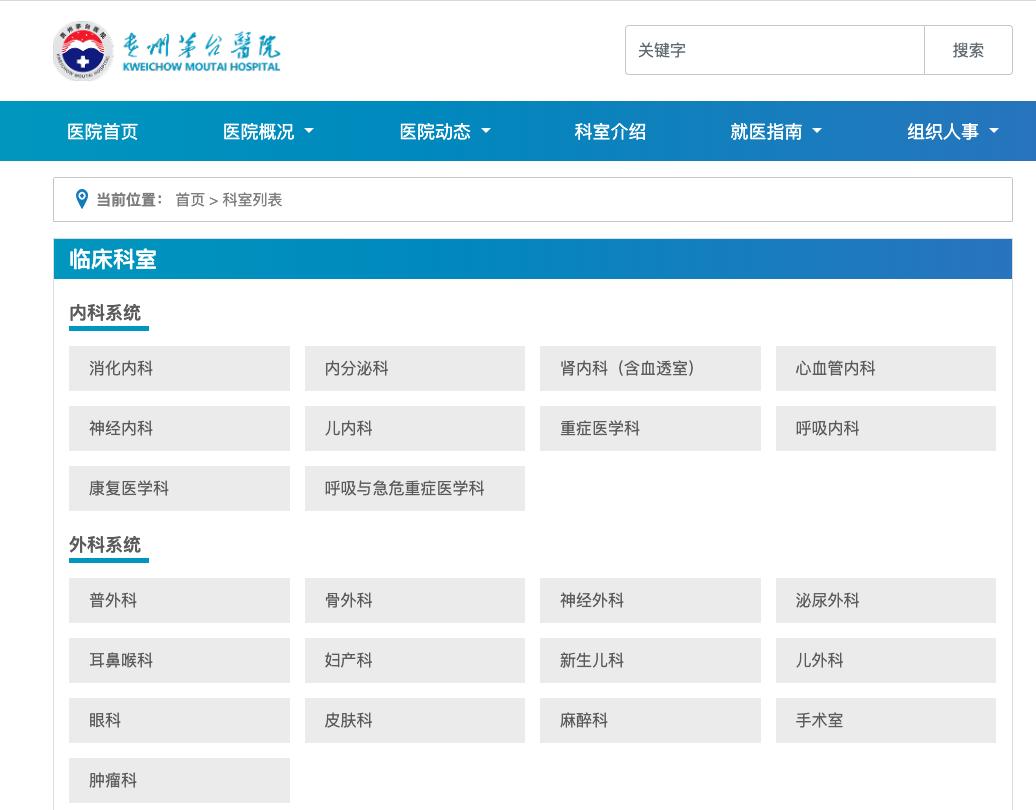Viewport: 1036px width, 810px height.
Task: Click the 搜索 search button
Action: 968,50
